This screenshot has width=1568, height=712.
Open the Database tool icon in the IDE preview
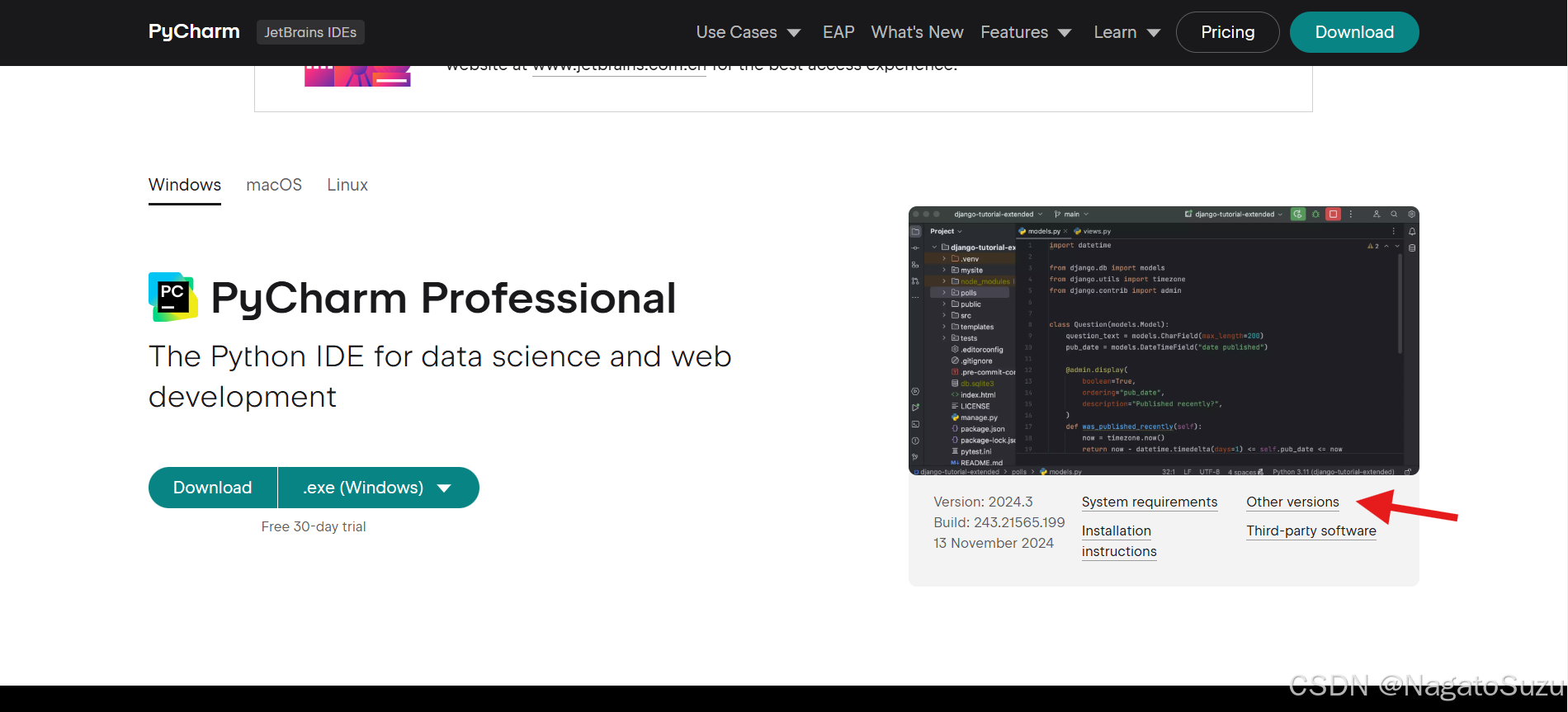1412,248
